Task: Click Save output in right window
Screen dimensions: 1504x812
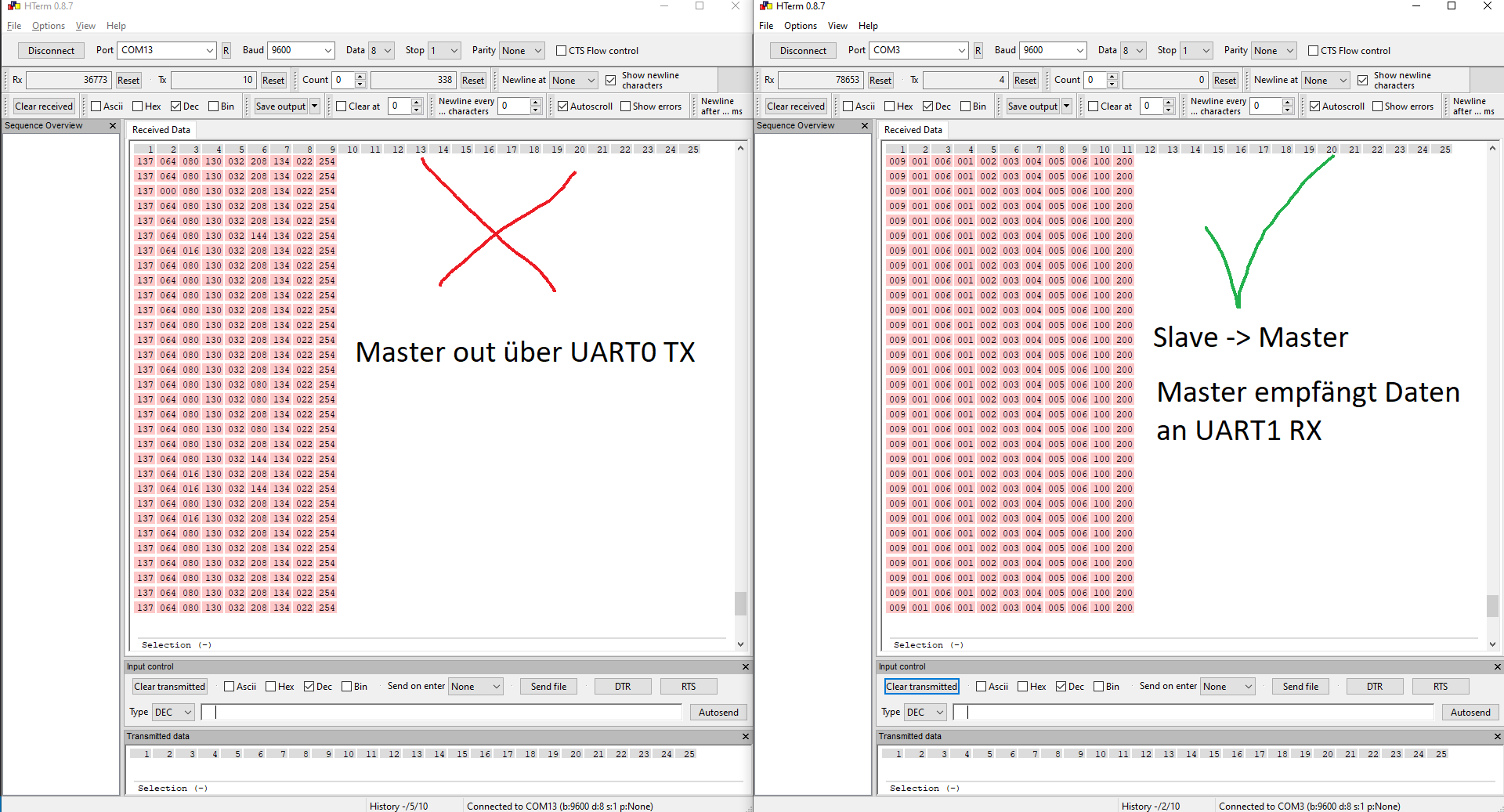Action: [1032, 106]
